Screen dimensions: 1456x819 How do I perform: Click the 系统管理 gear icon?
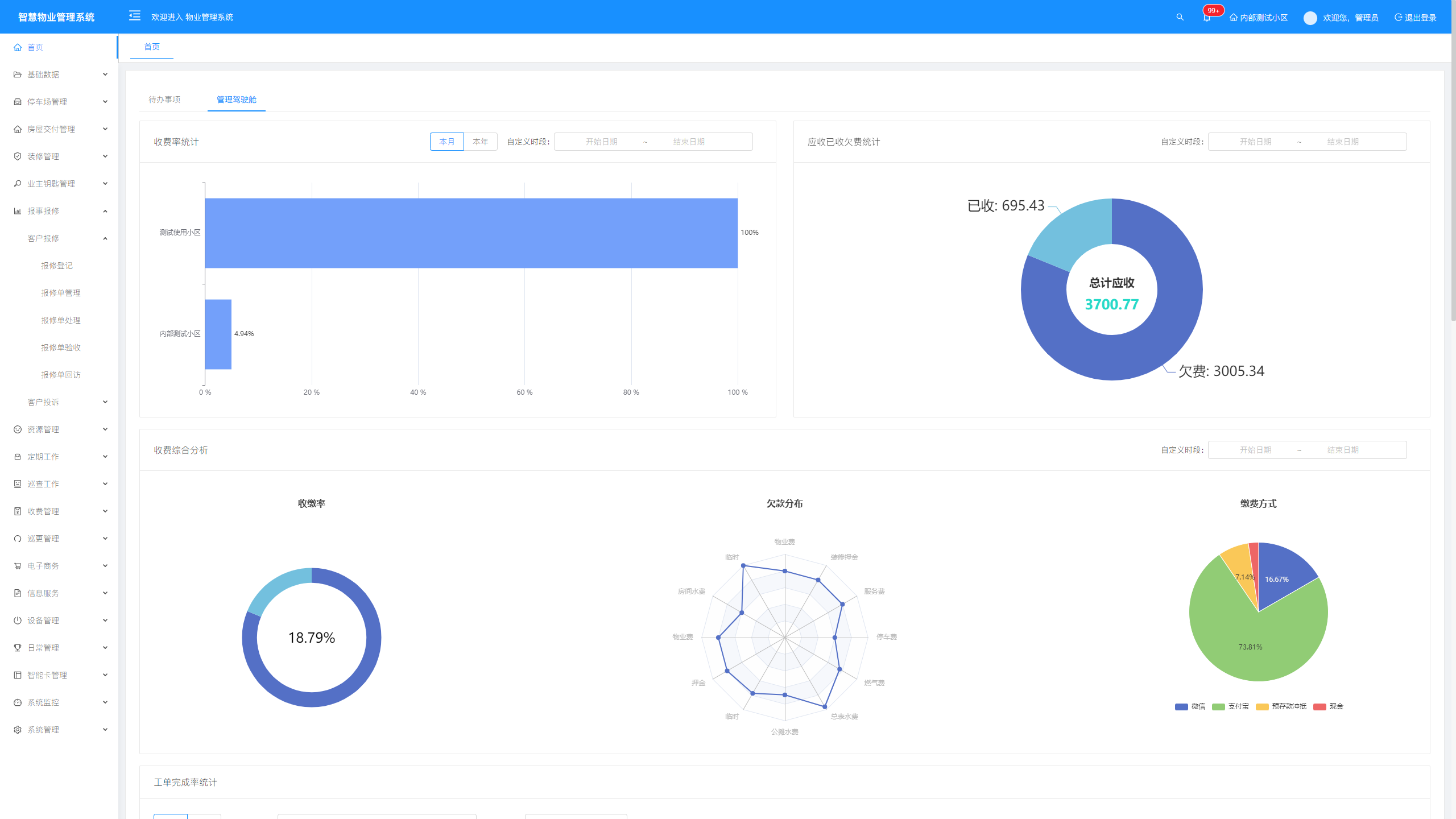point(18,730)
